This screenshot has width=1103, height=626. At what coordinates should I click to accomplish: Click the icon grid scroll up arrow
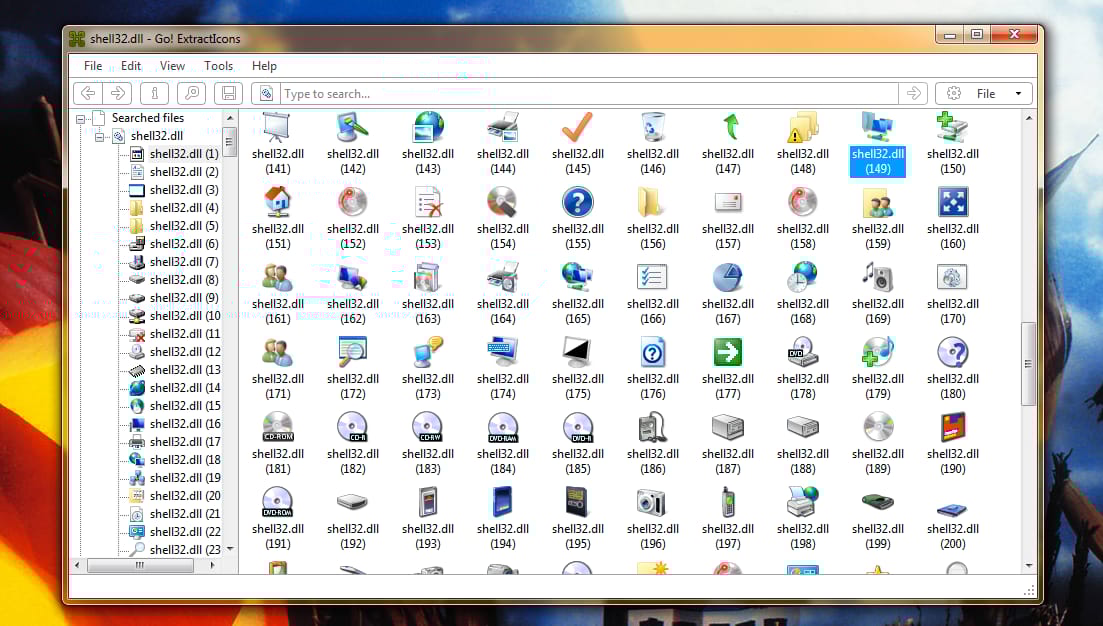[x=1028, y=118]
